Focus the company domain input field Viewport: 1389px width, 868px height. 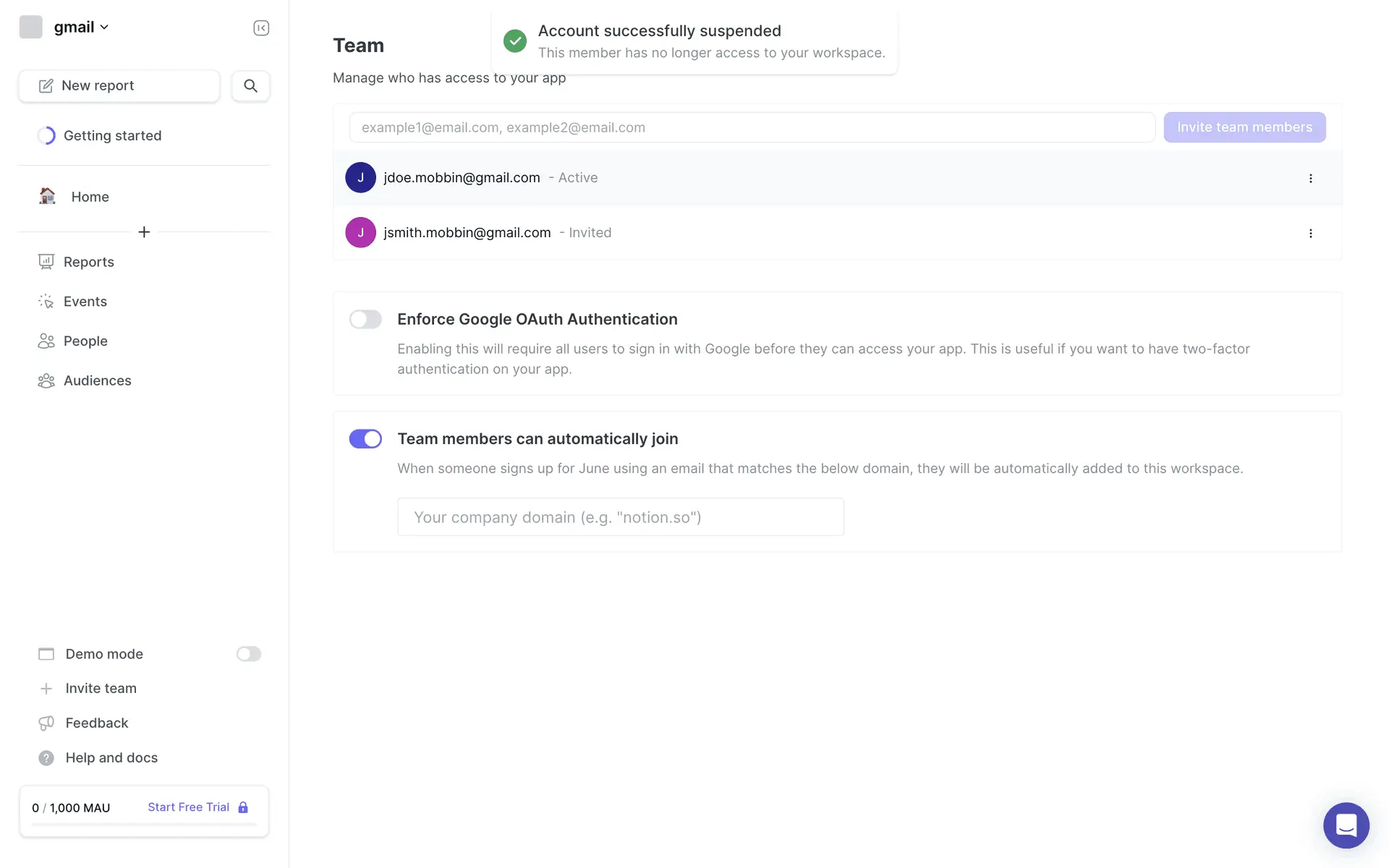tap(620, 517)
